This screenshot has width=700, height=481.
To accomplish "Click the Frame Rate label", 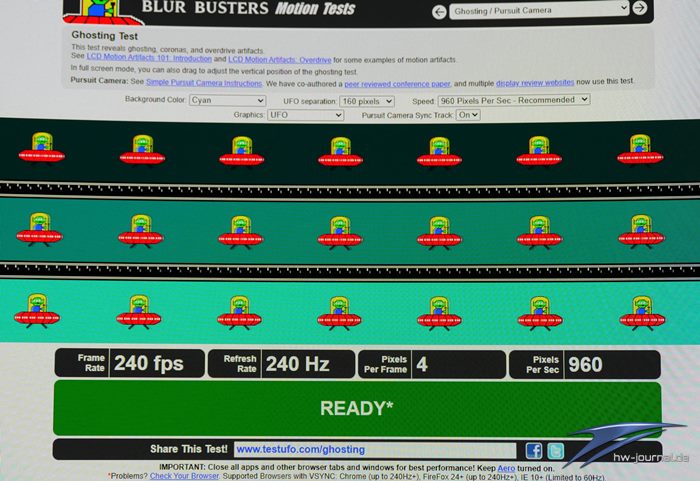I will point(91,363).
